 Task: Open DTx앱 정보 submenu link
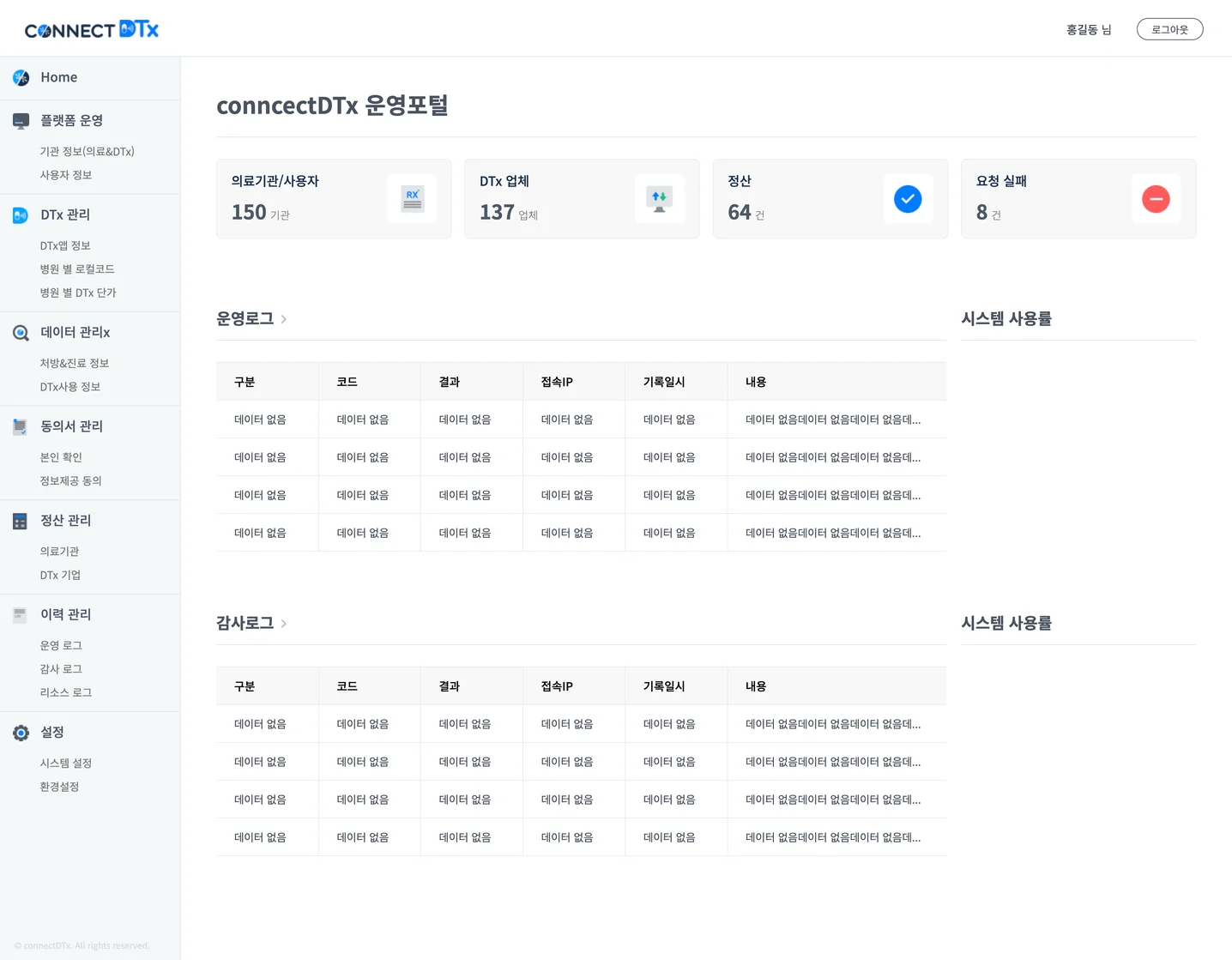pyautogui.click(x=64, y=246)
